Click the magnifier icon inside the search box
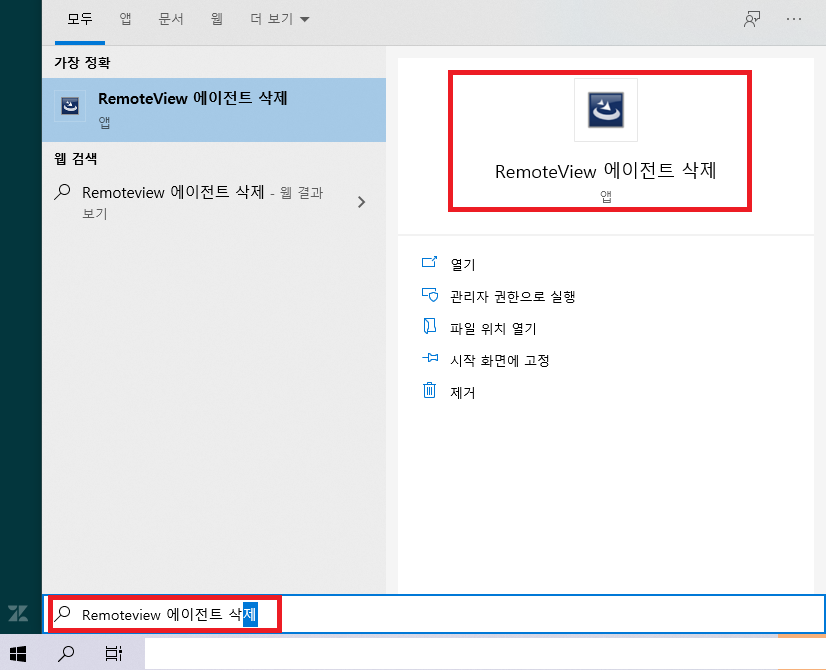 [63, 614]
